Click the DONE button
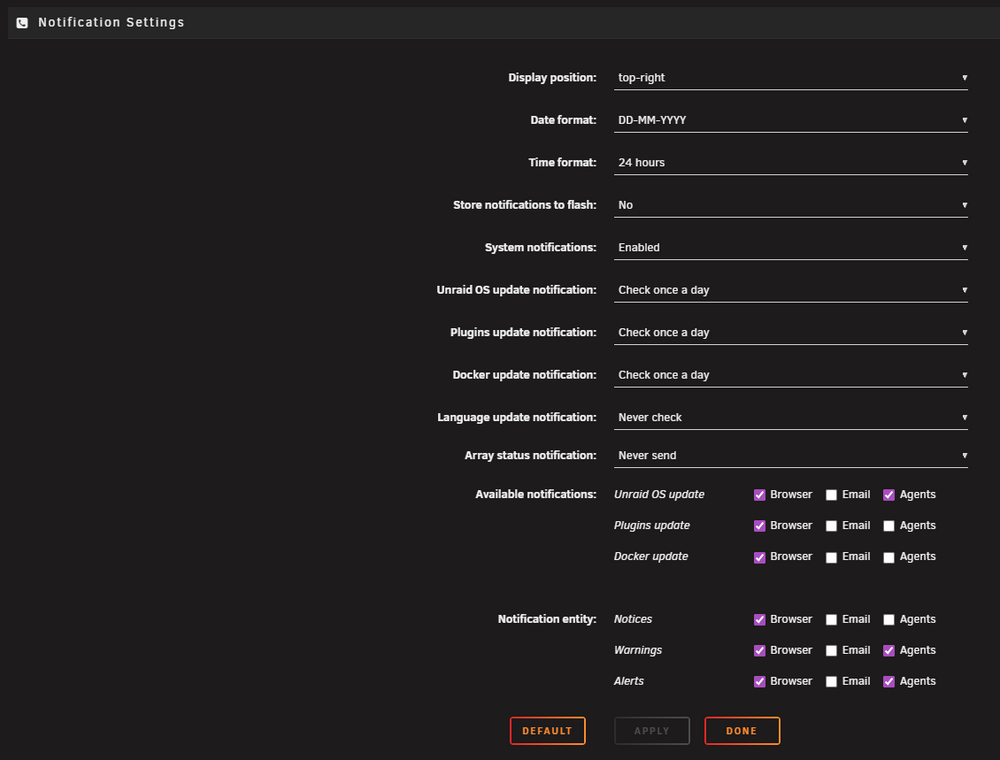The height and width of the screenshot is (760, 1000). point(742,731)
